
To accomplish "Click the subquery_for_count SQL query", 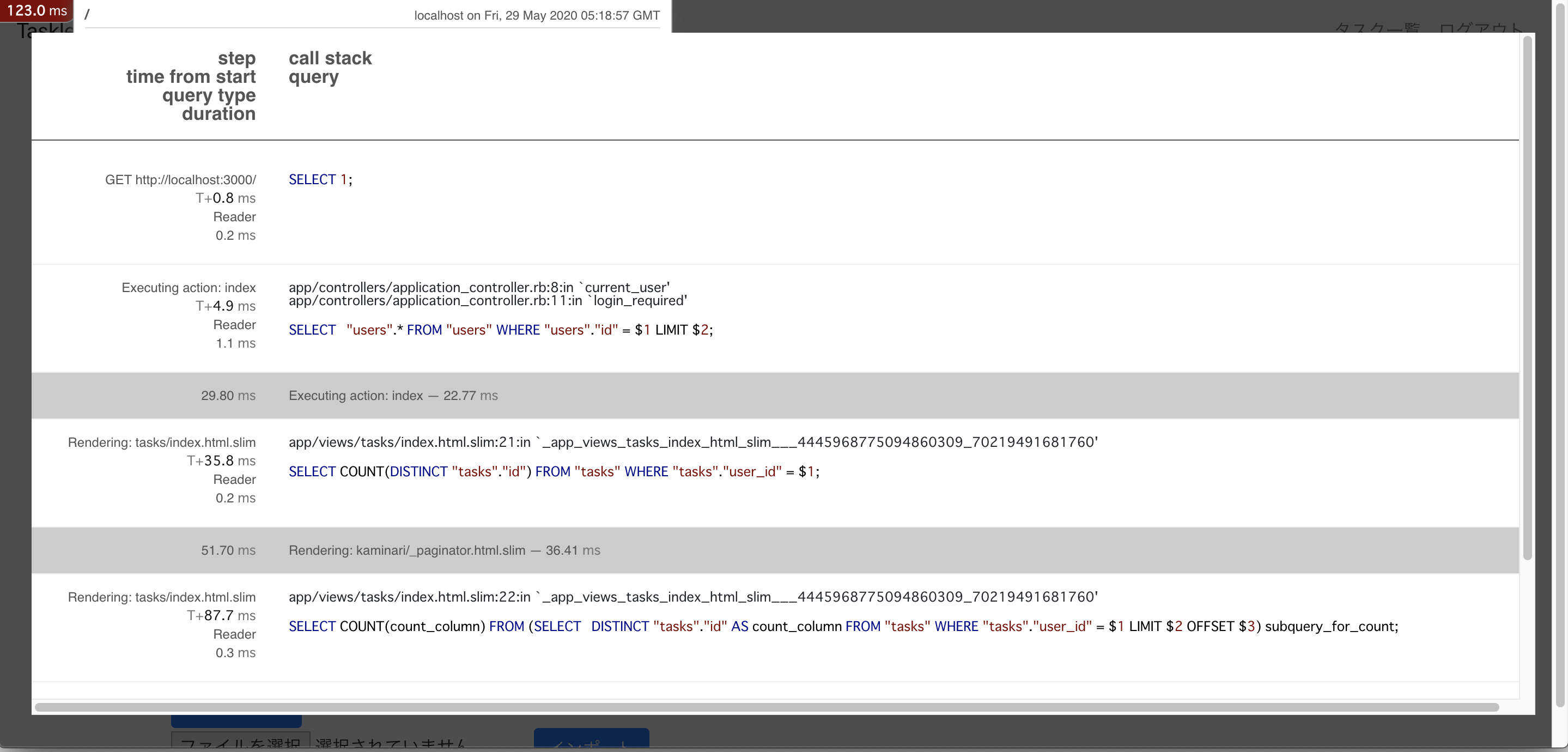I will [x=843, y=627].
